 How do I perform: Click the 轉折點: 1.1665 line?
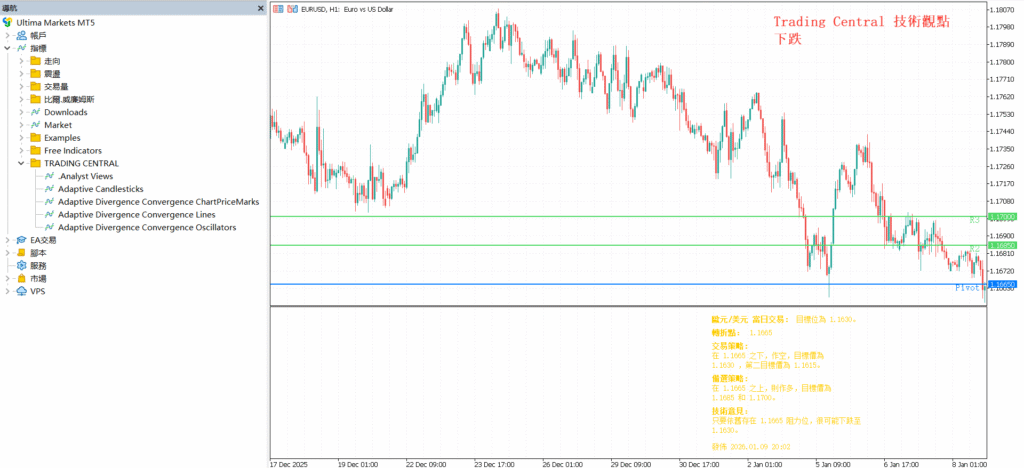pyautogui.click(x=742, y=333)
